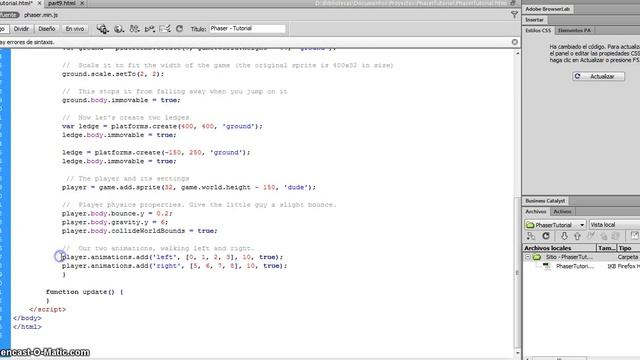Switch to the part9.html document tab
Image resolution: width=640 pixels, height=360 pixels.
tap(62, 3)
